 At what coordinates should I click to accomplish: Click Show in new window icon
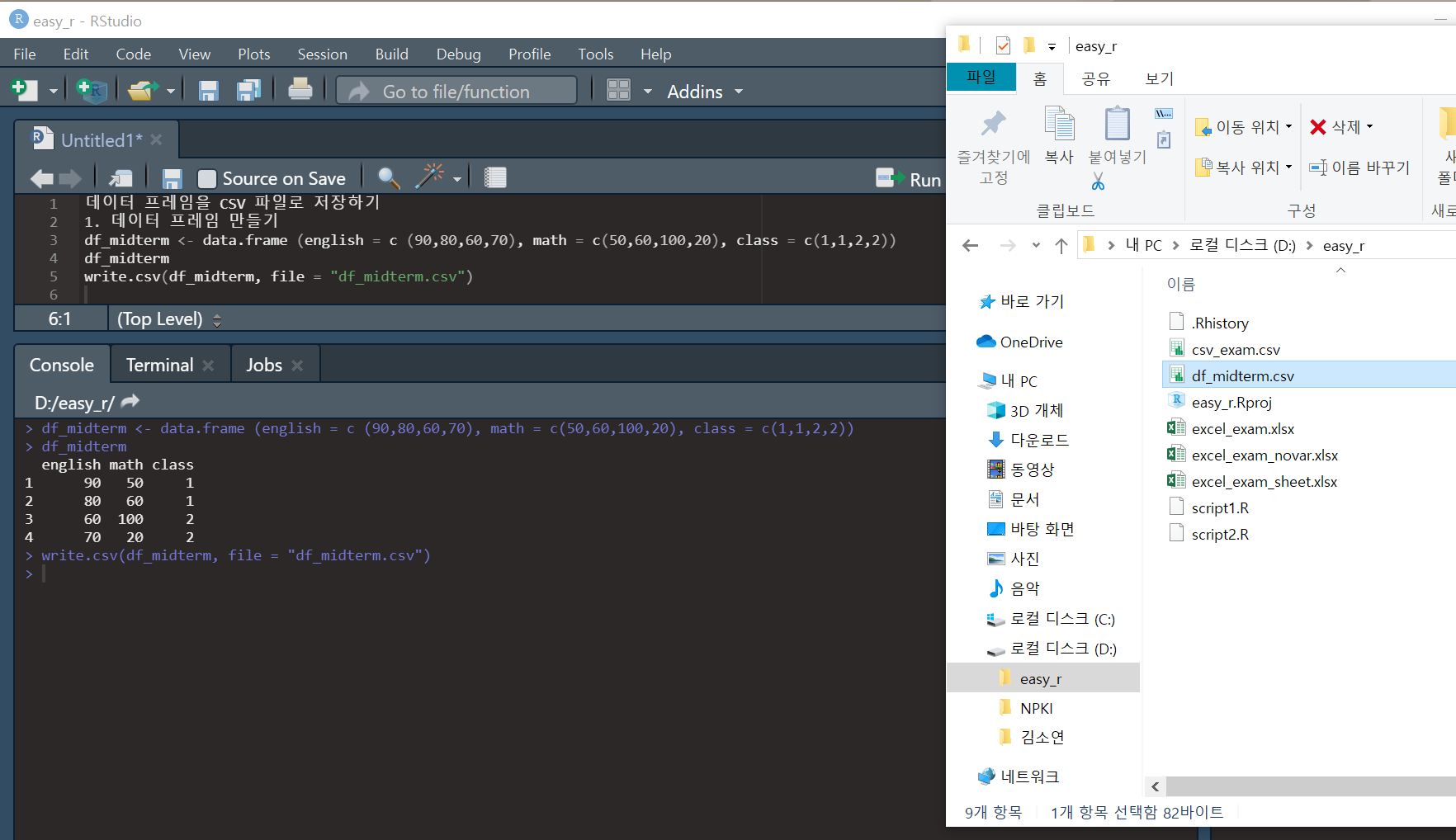click(x=121, y=178)
